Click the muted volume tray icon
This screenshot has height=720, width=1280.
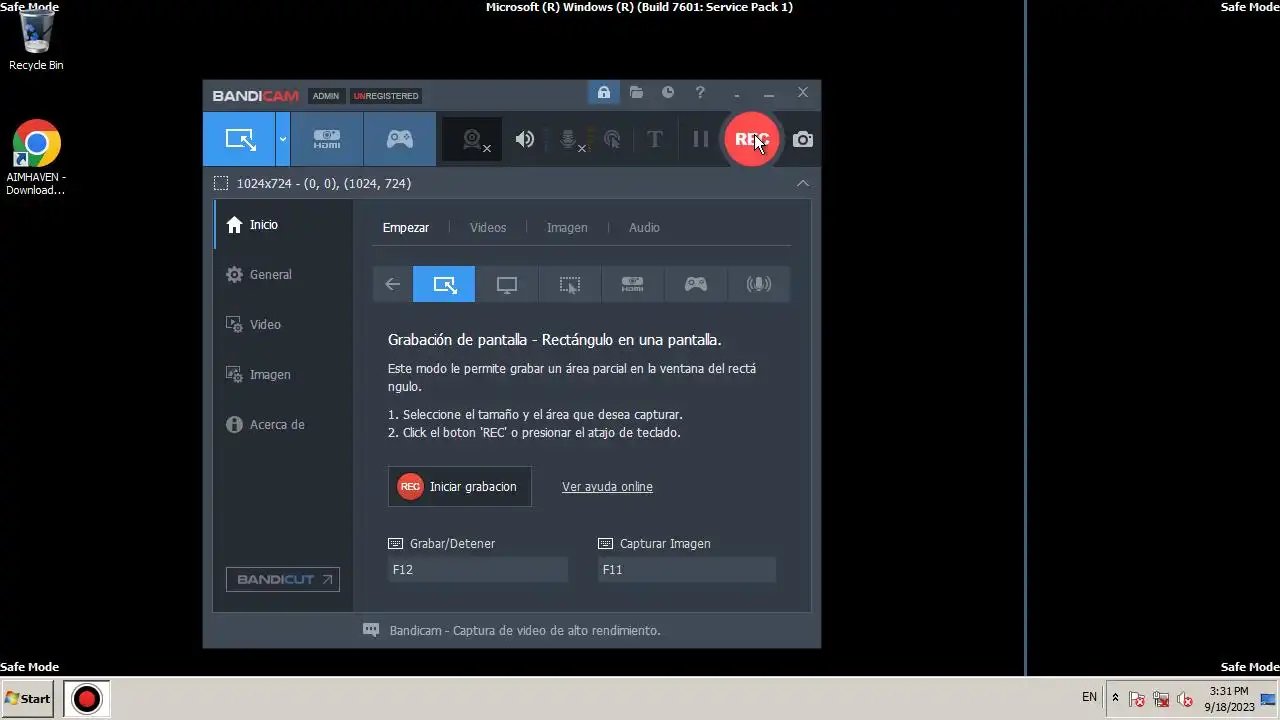click(1185, 699)
